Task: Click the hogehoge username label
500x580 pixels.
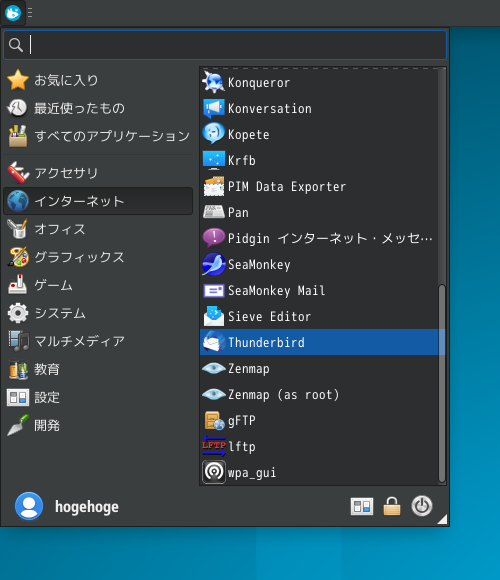Action: pos(87,507)
